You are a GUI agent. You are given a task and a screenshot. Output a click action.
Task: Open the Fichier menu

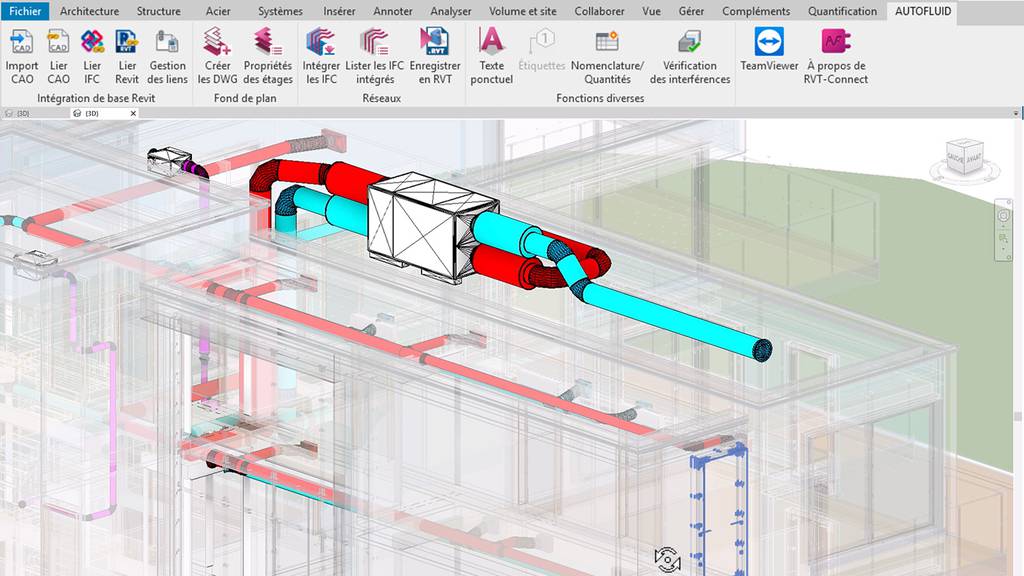coord(25,11)
